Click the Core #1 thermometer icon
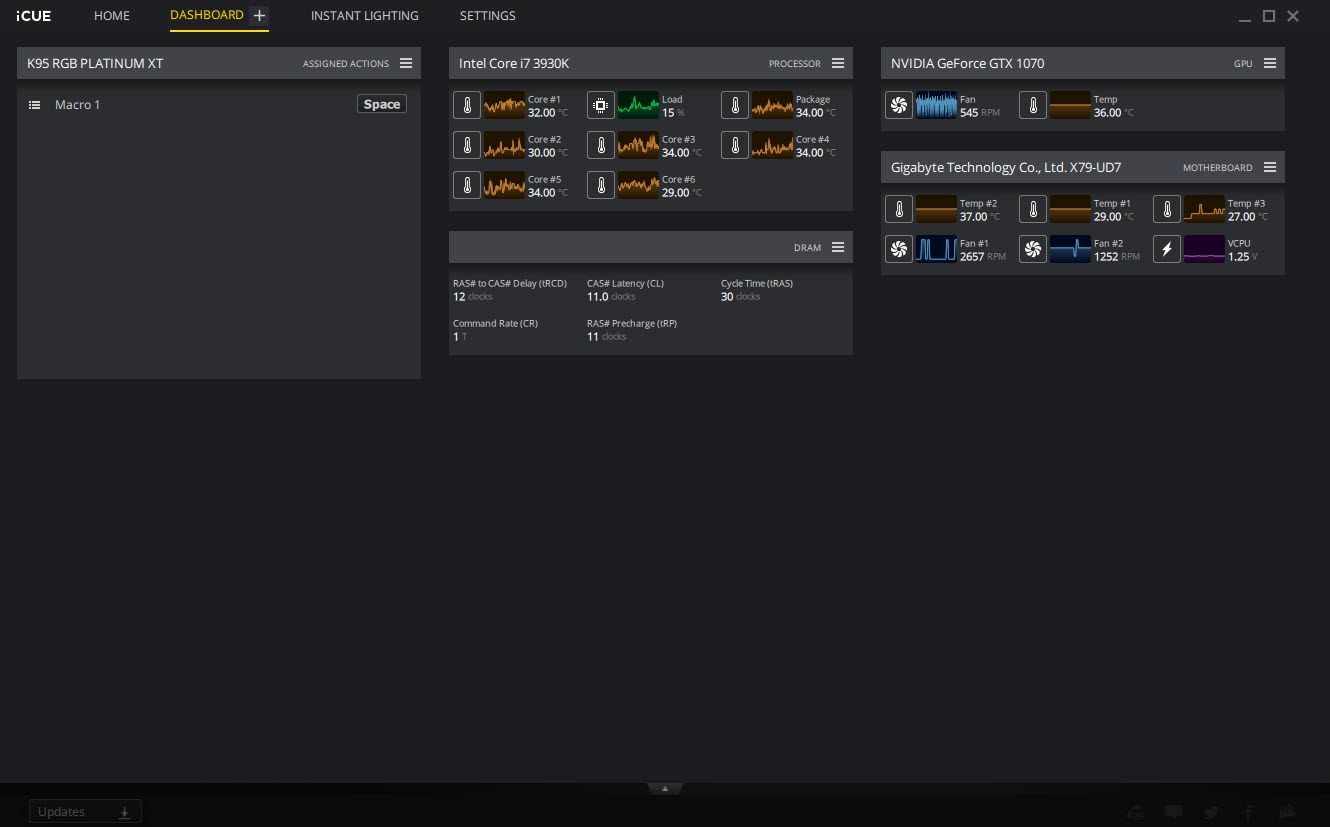Image resolution: width=1330 pixels, height=827 pixels. click(x=467, y=105)
